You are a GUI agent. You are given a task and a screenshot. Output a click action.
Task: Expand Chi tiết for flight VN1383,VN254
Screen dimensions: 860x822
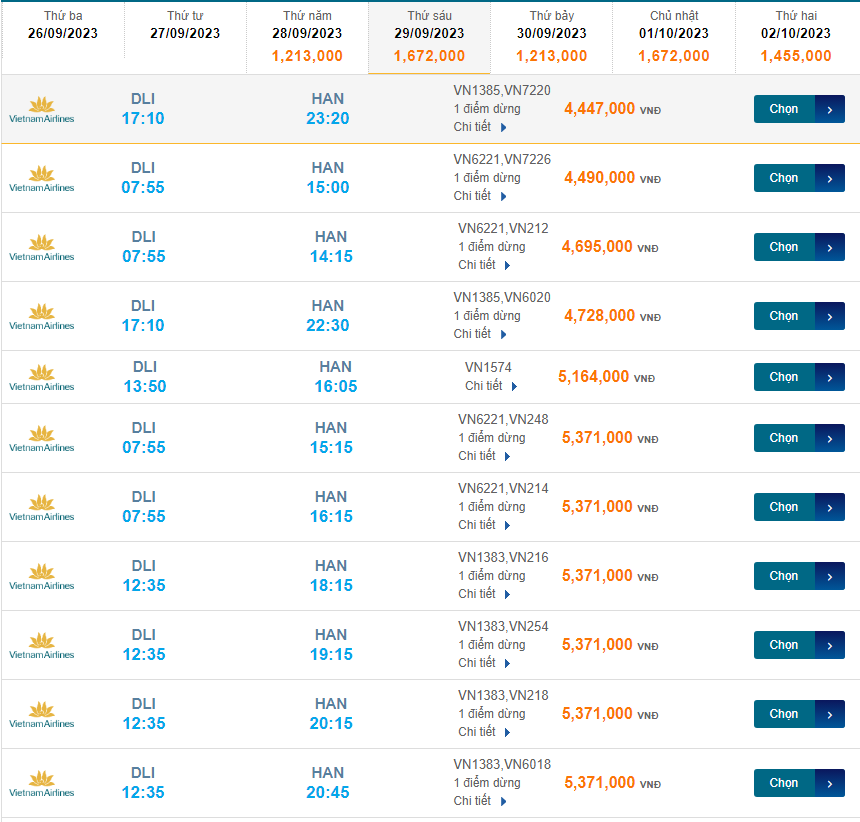click(x=484, y=663)
